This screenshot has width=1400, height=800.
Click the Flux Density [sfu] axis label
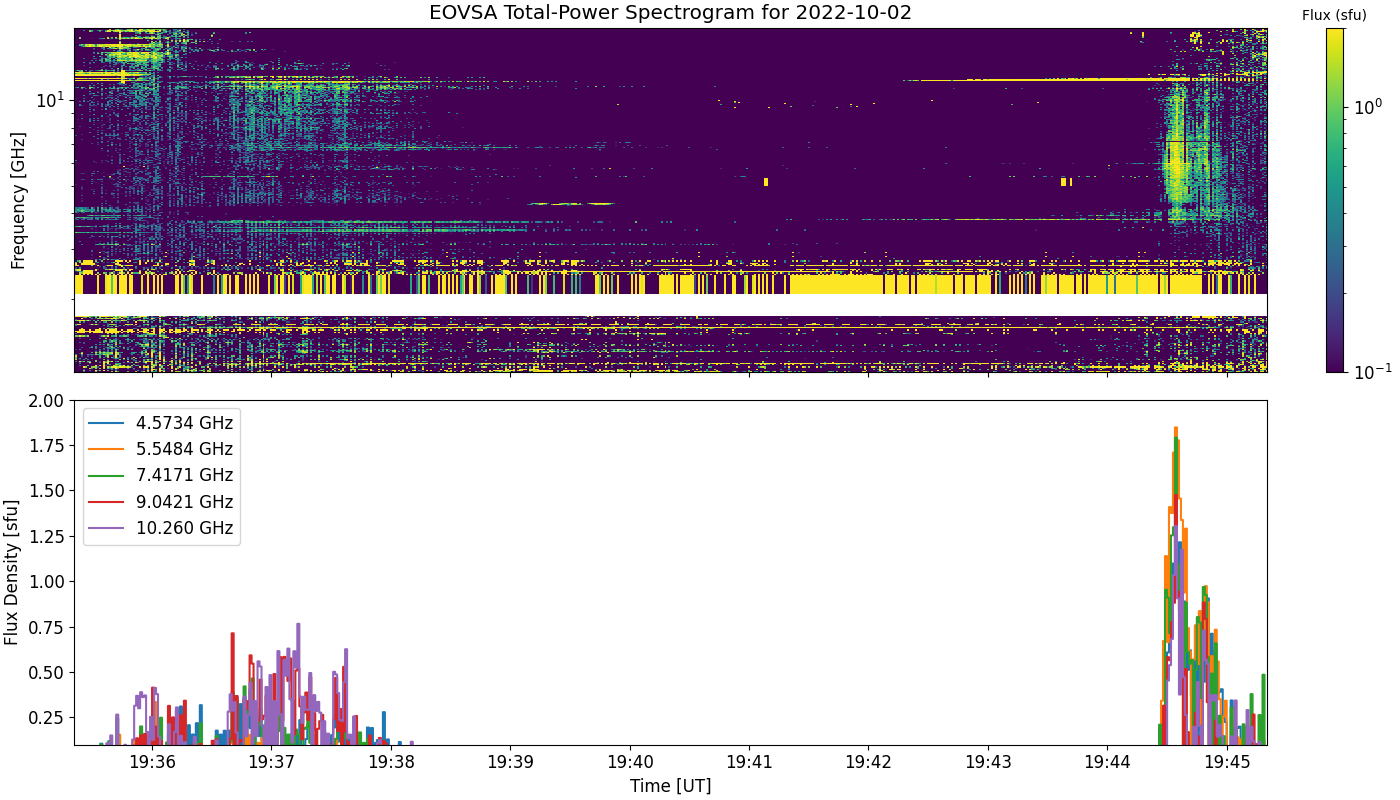click(12, 573)
